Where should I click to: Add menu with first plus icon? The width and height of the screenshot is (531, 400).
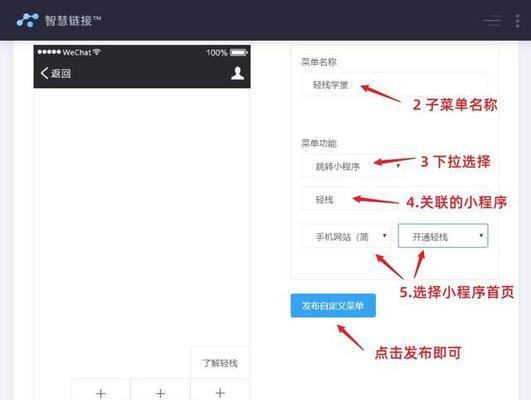[101, 393]
